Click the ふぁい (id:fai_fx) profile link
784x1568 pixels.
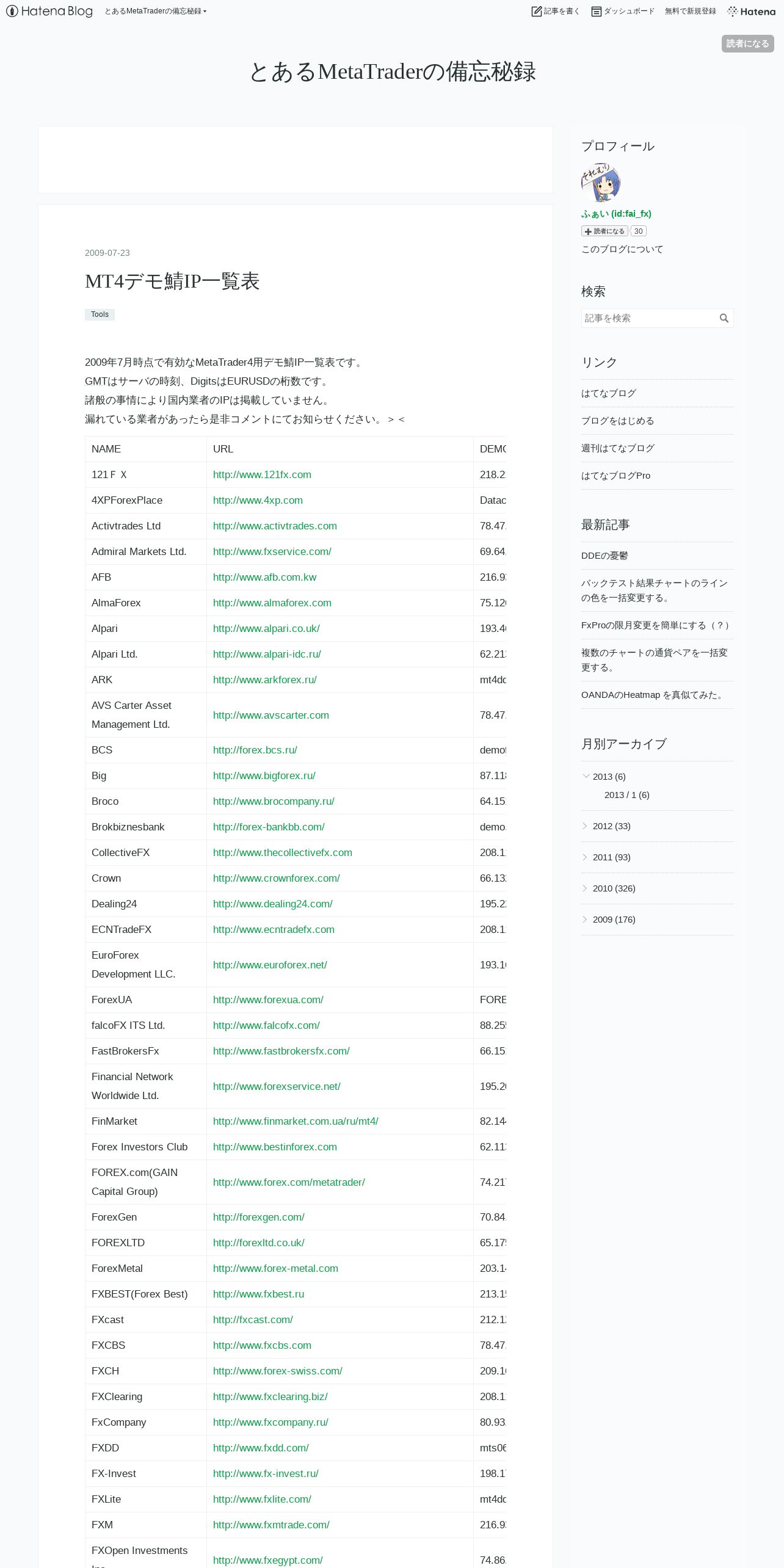616,214
